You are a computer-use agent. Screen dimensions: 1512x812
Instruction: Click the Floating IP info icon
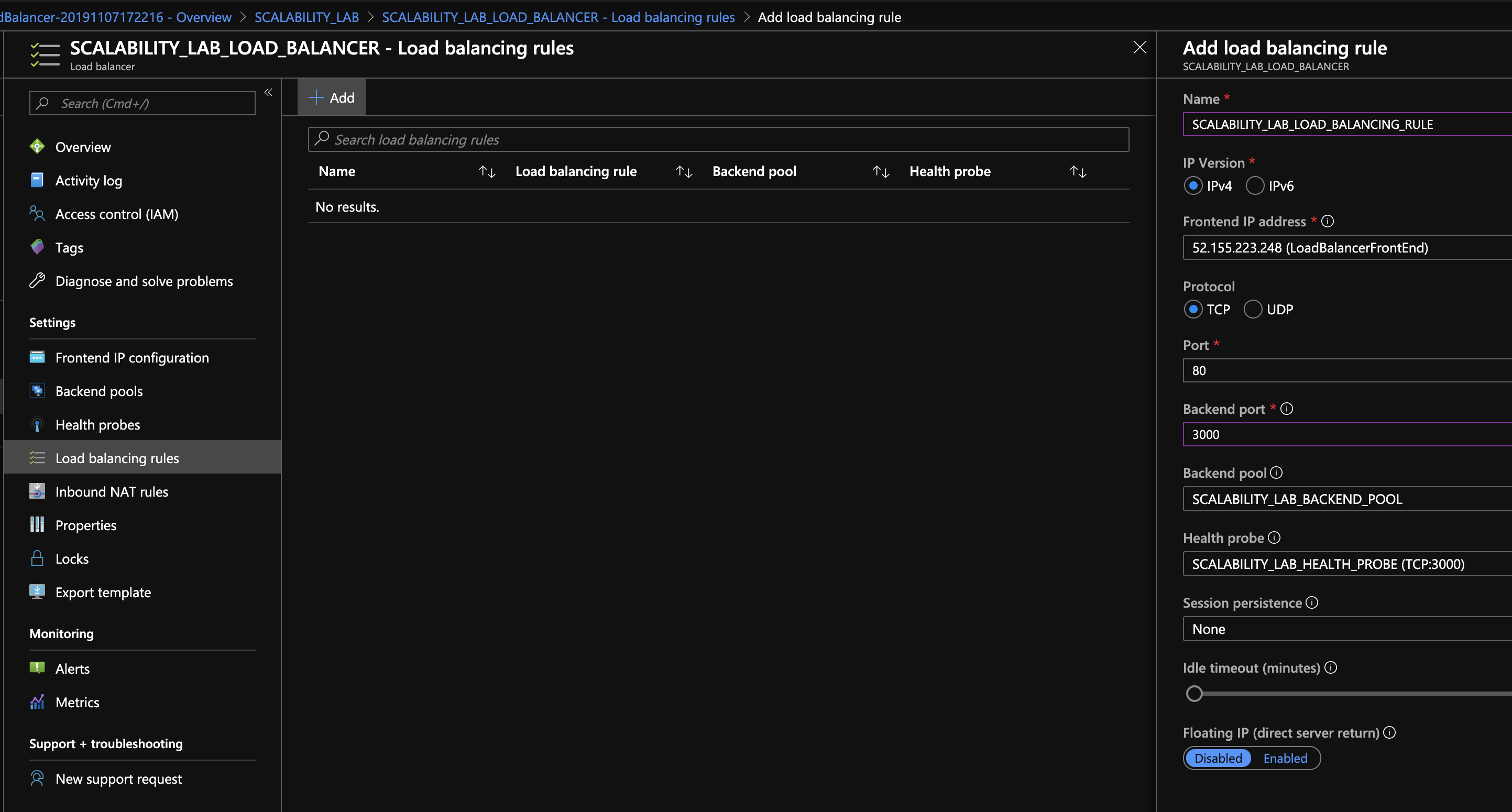1389,732
